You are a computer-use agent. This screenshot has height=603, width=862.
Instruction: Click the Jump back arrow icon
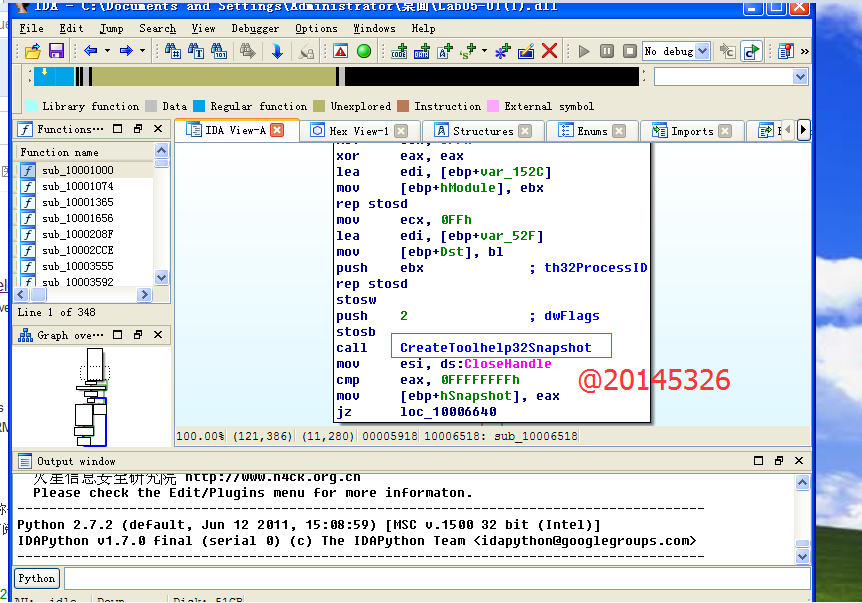pyautogui.click(x=90, y=51)
